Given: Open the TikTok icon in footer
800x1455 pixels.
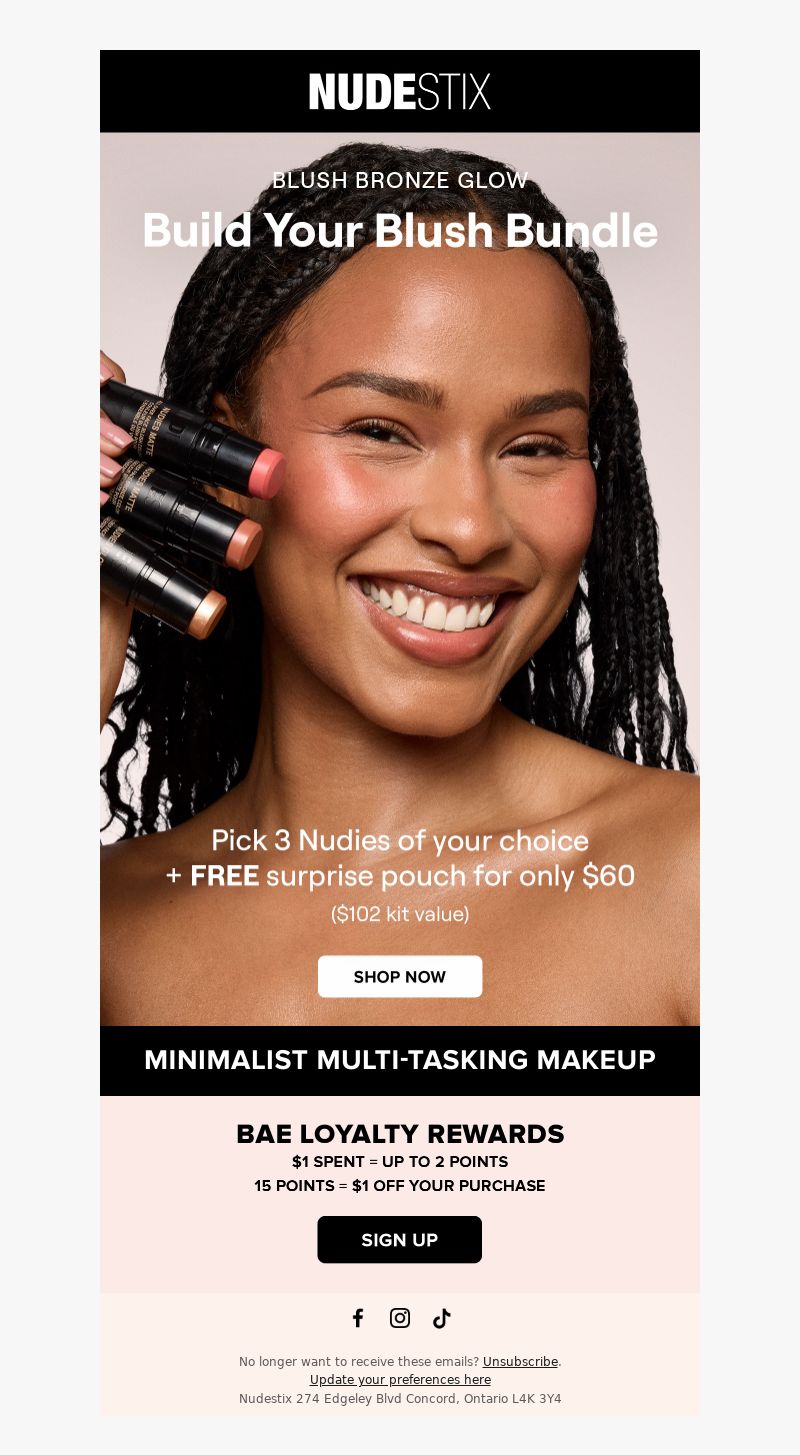Looking at the screenshot, I should tap(442, 1318).
